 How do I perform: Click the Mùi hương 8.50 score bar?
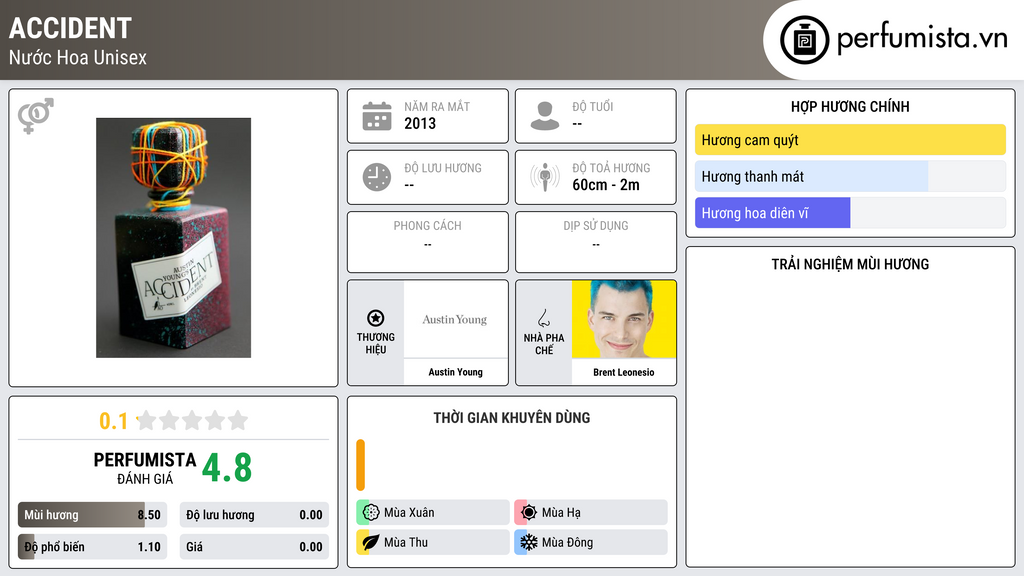(92, 515)
